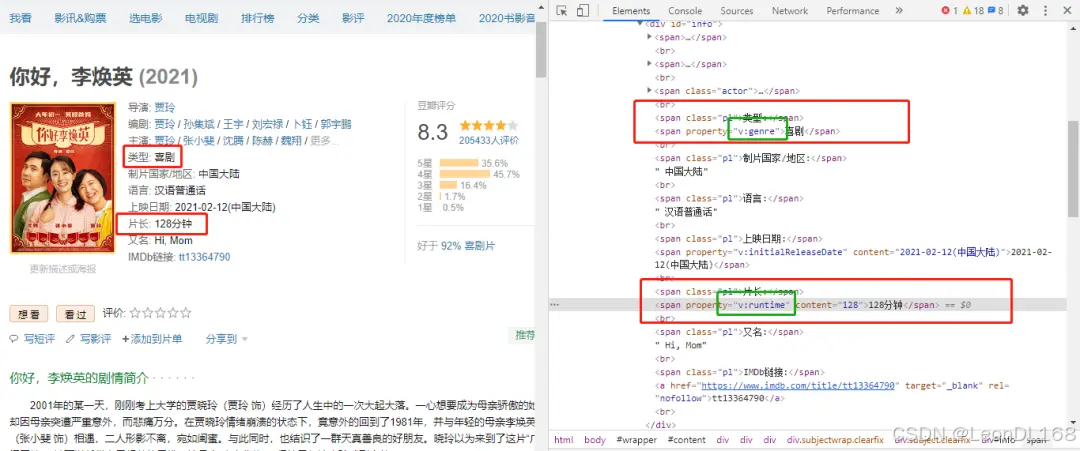This screenshot has width=1080, height=451.
Task: Click the 想看 button
Action: click(x=29, y=314)
